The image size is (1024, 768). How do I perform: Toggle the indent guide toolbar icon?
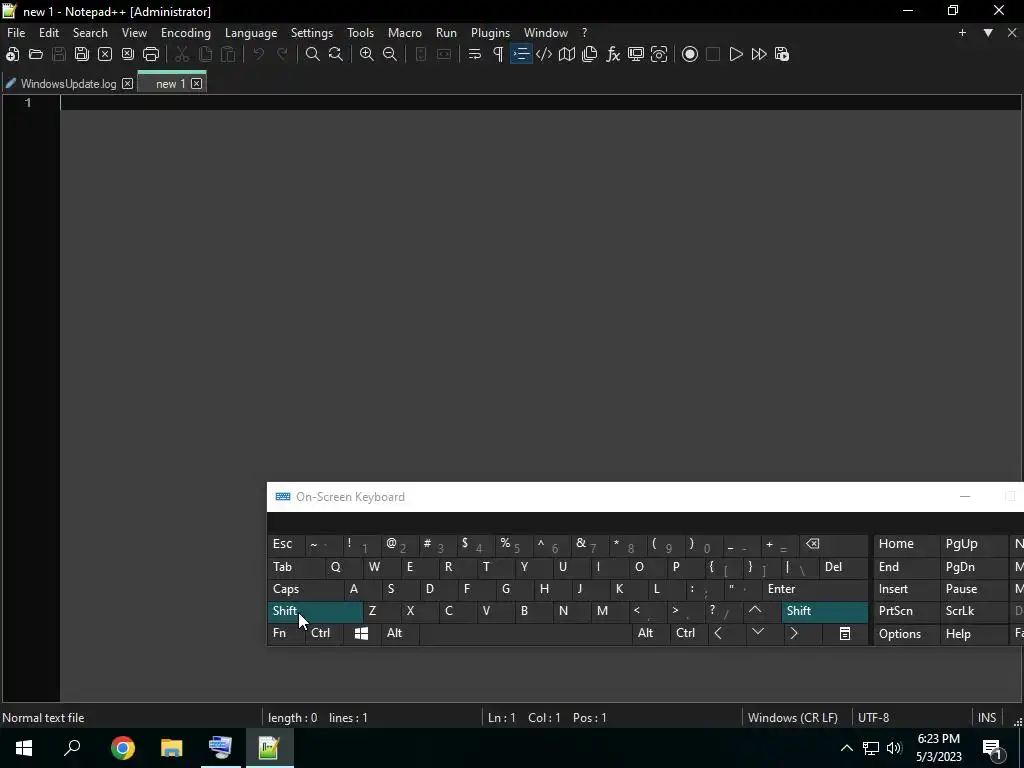pos(521,54)
